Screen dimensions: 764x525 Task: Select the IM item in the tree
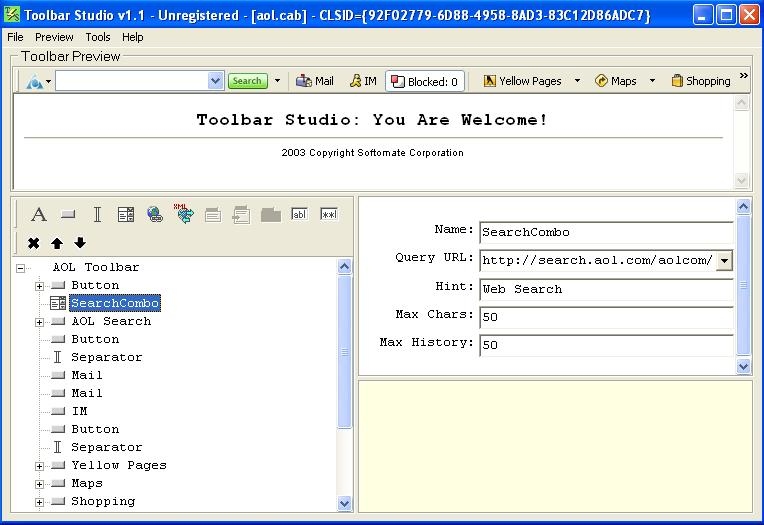point(79,411)
